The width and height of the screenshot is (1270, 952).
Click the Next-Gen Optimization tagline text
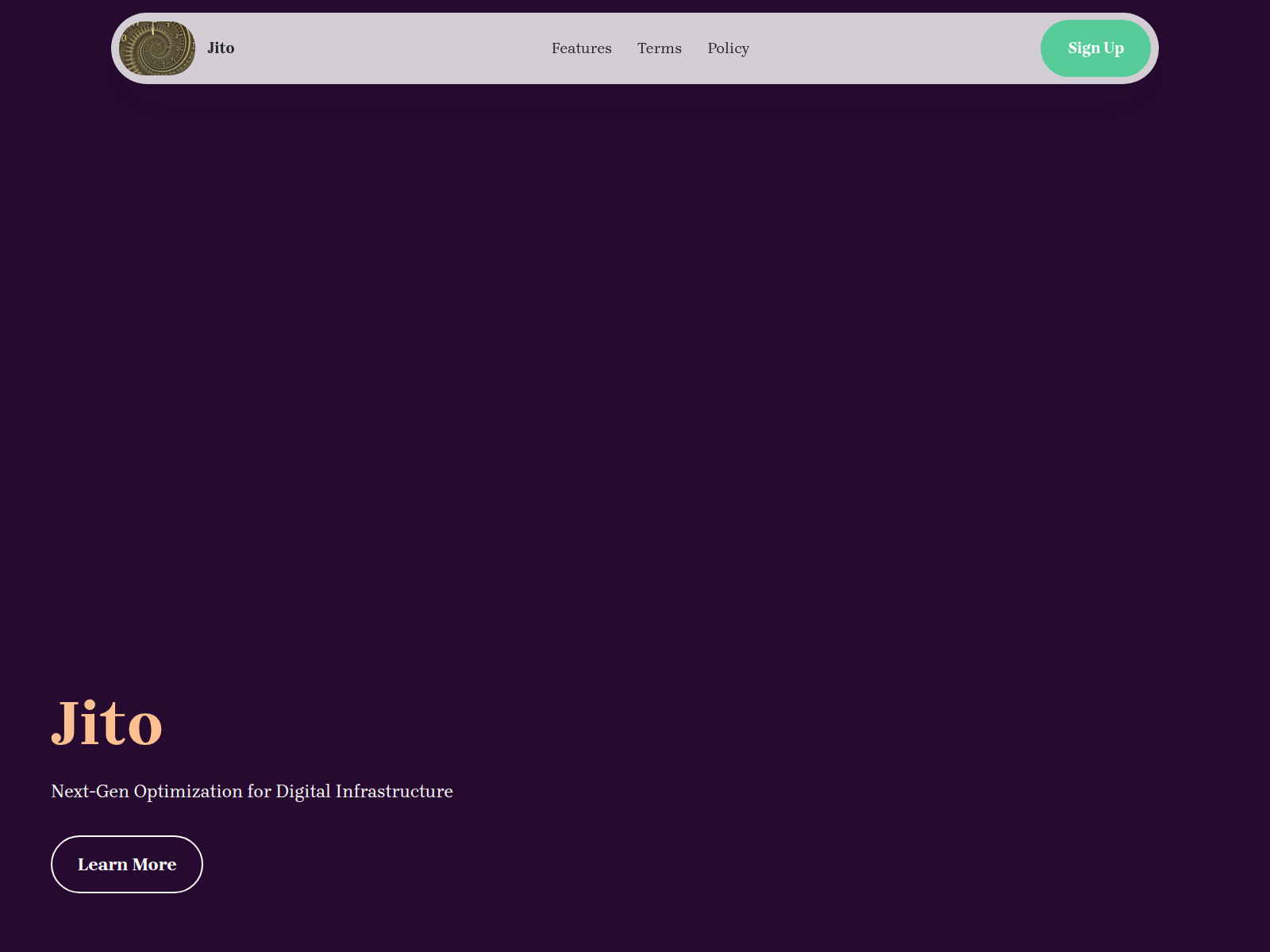(252, 792)
